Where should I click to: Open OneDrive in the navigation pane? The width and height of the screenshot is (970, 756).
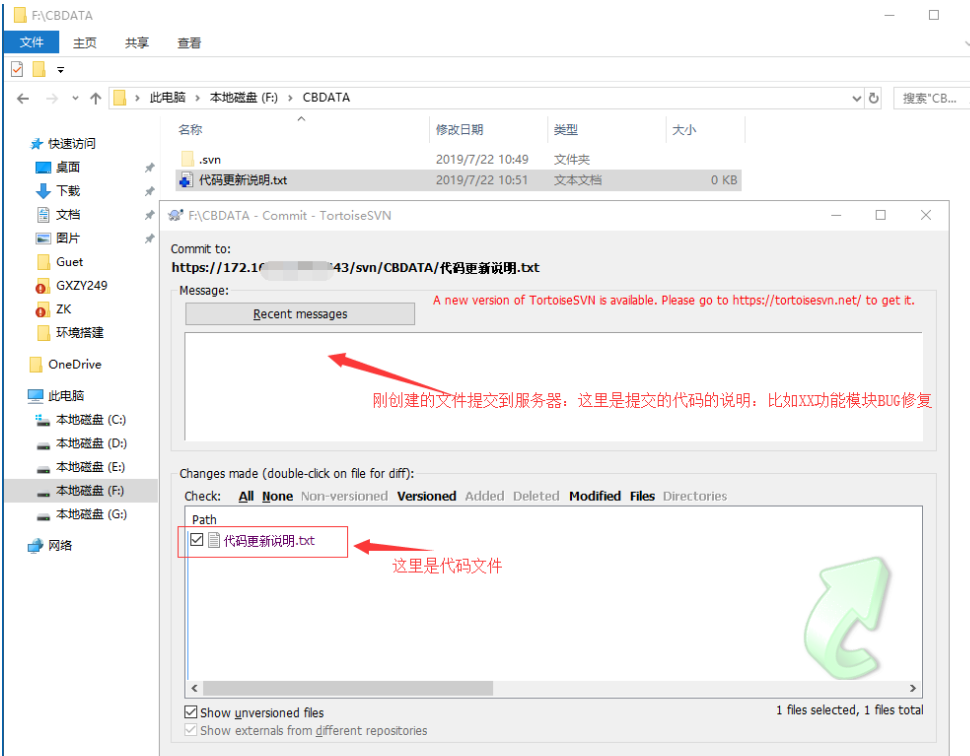point(74,364)
